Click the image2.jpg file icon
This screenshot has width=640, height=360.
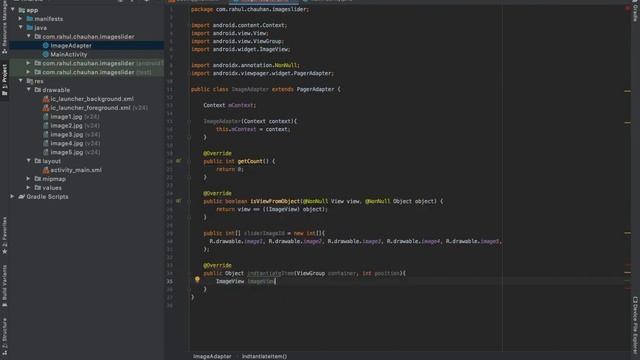click(46, 126)
